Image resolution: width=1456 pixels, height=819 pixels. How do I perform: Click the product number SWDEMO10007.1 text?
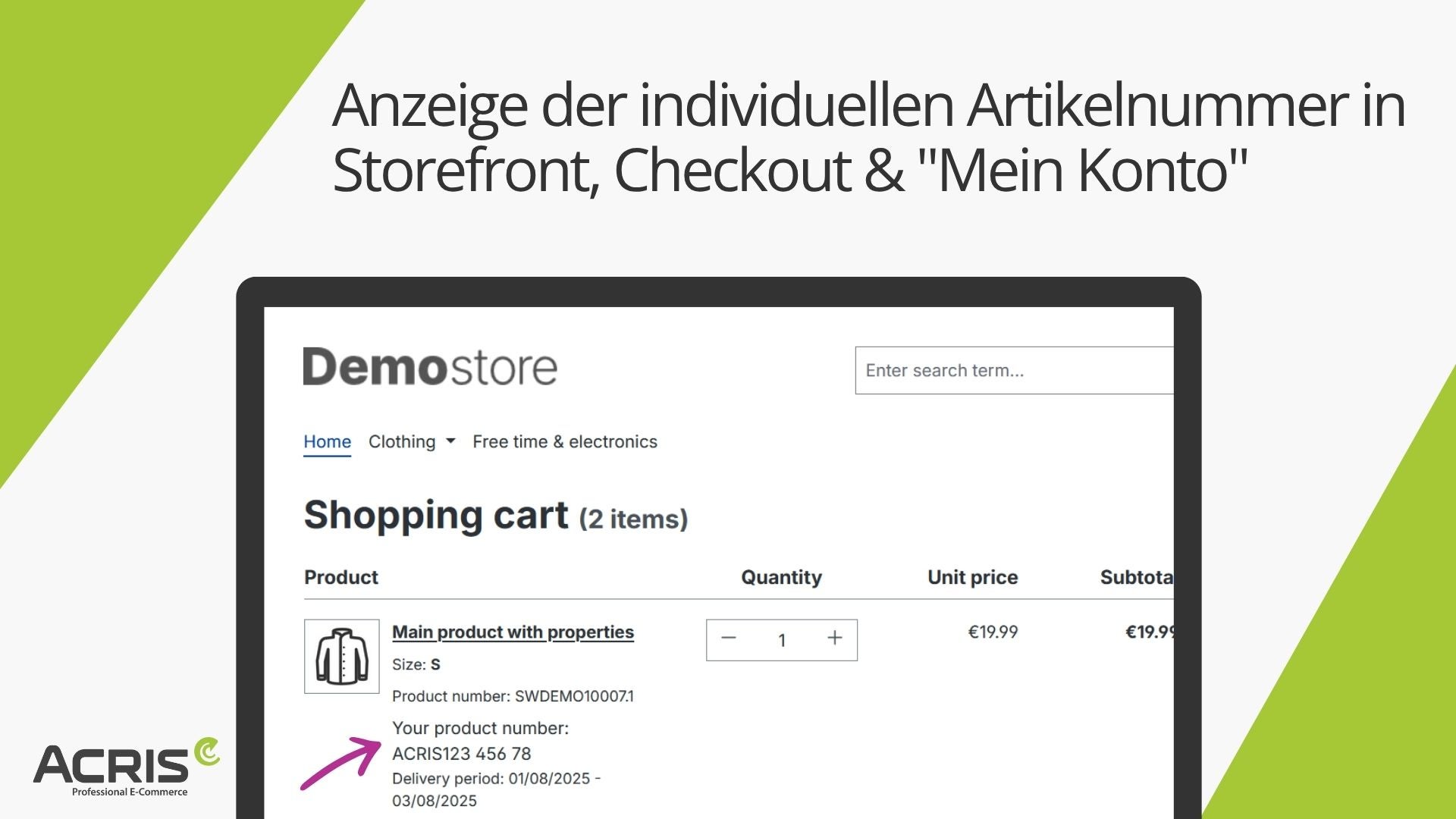pos(574,696)
